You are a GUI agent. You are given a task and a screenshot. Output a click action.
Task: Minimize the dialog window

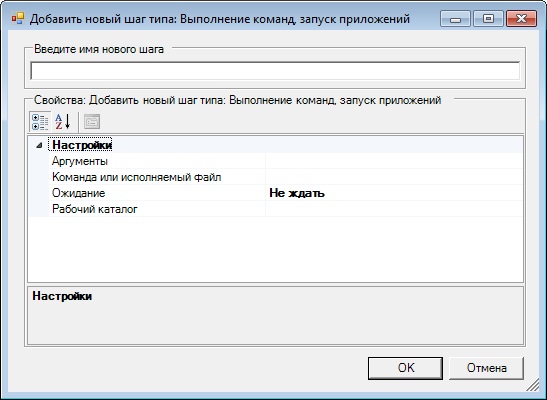click(455, 19)
